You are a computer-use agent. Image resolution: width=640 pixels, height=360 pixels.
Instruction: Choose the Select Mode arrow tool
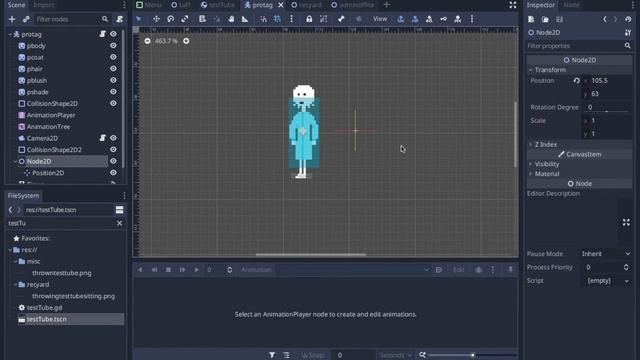[139, 19]
